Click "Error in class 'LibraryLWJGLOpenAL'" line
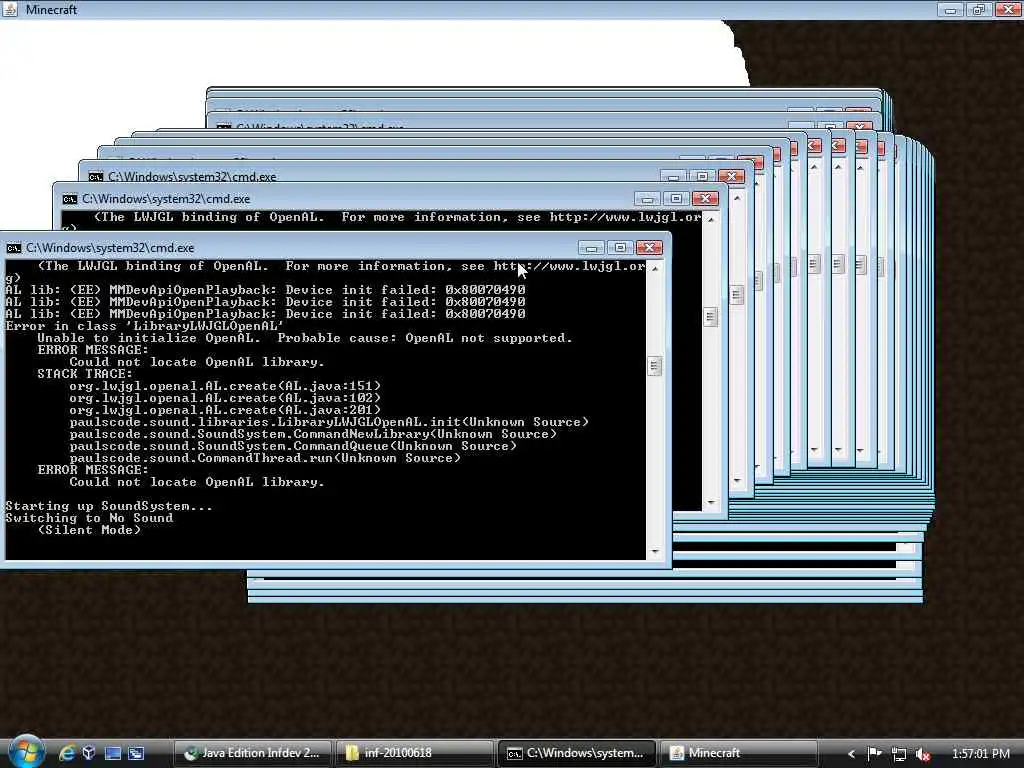 [144, 326]
